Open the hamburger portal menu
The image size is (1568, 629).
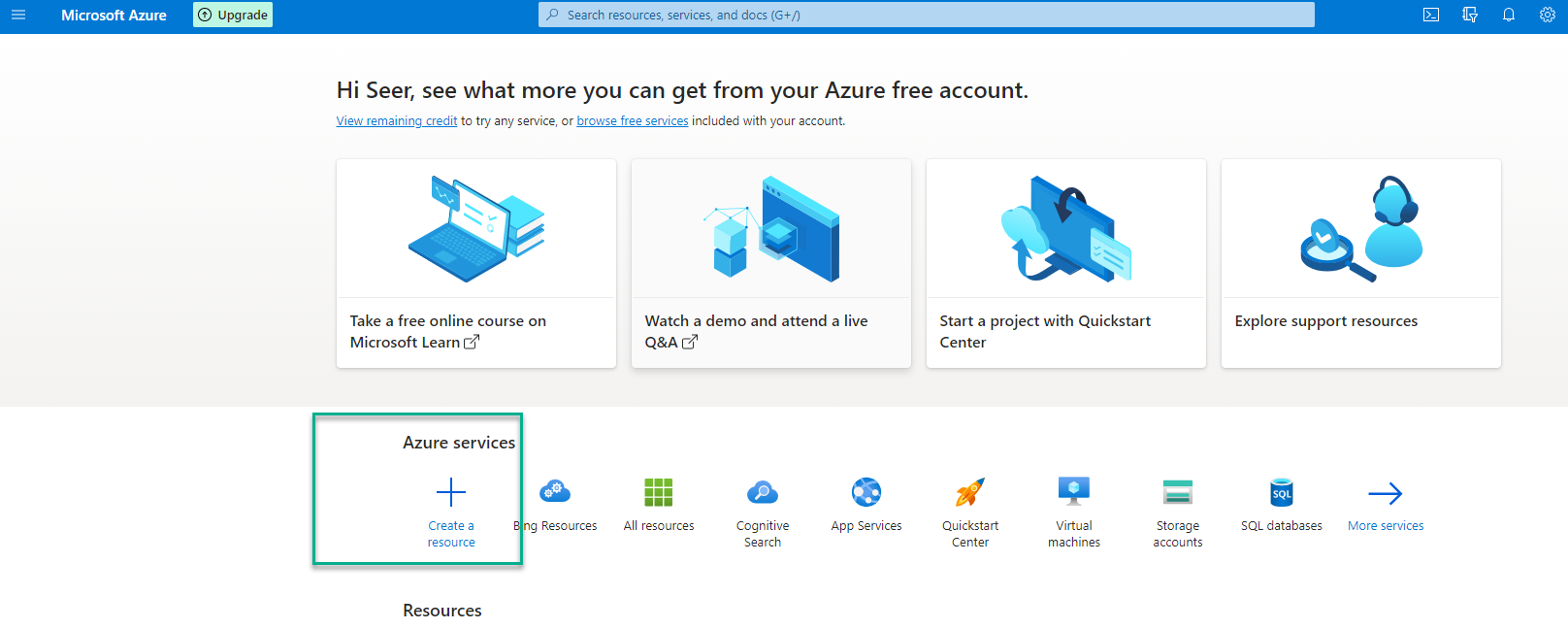tap(18, 15)
